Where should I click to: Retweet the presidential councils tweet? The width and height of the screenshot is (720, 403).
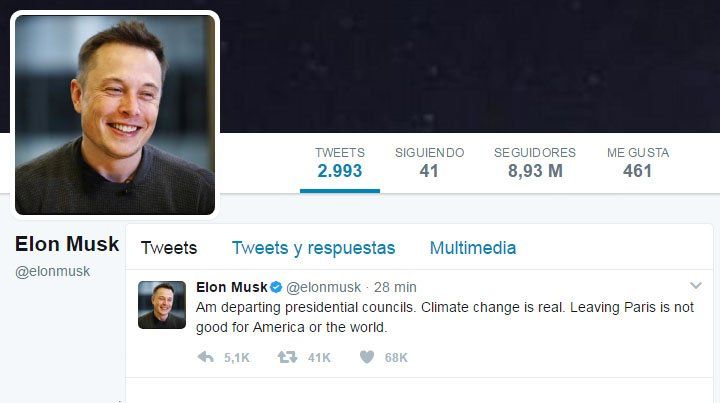(x=287, y=357)
